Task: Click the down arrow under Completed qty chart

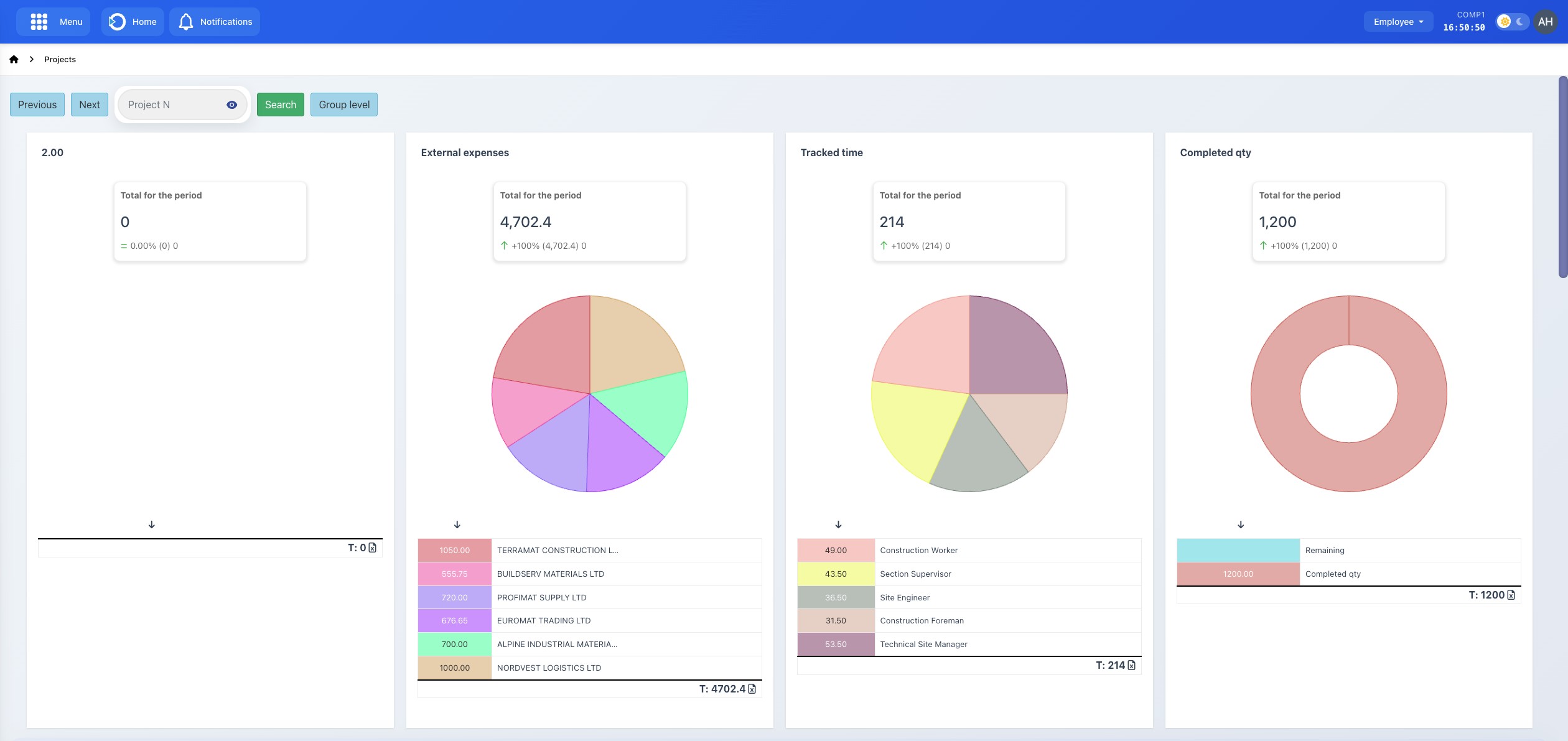Action: pos(1241,524)
